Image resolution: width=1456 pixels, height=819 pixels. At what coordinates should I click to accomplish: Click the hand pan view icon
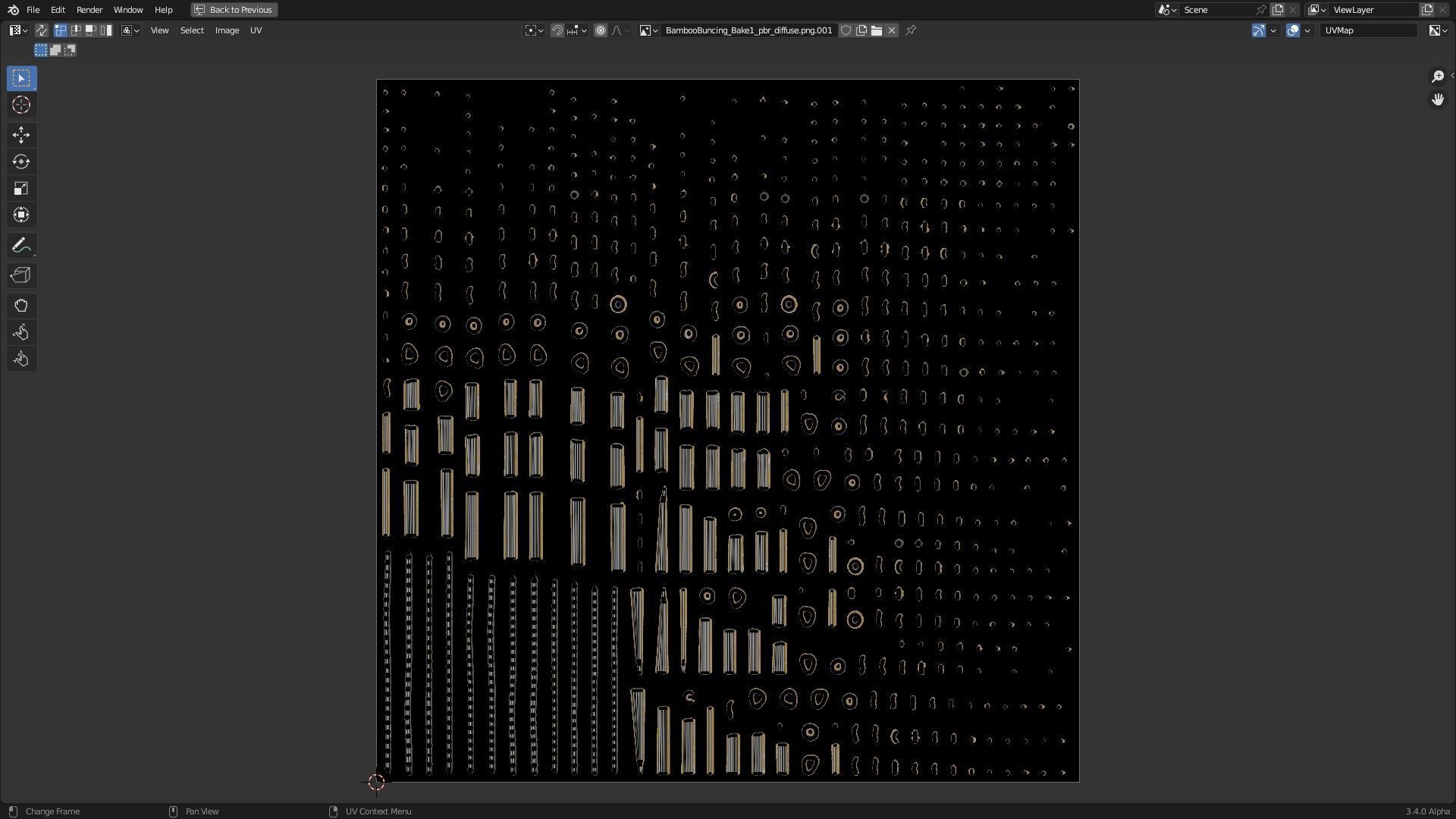(x=1437, y=99)
